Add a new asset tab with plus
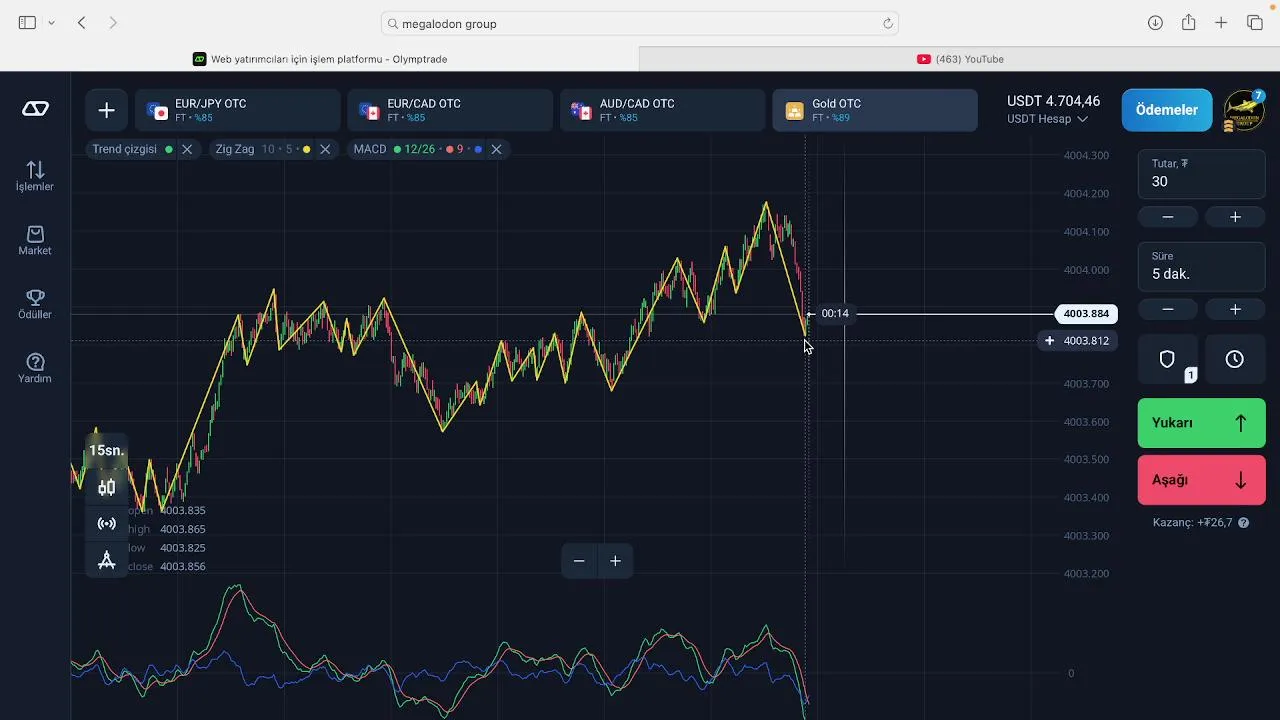This screenshot has width=1280, height=720. click(106, 110)
